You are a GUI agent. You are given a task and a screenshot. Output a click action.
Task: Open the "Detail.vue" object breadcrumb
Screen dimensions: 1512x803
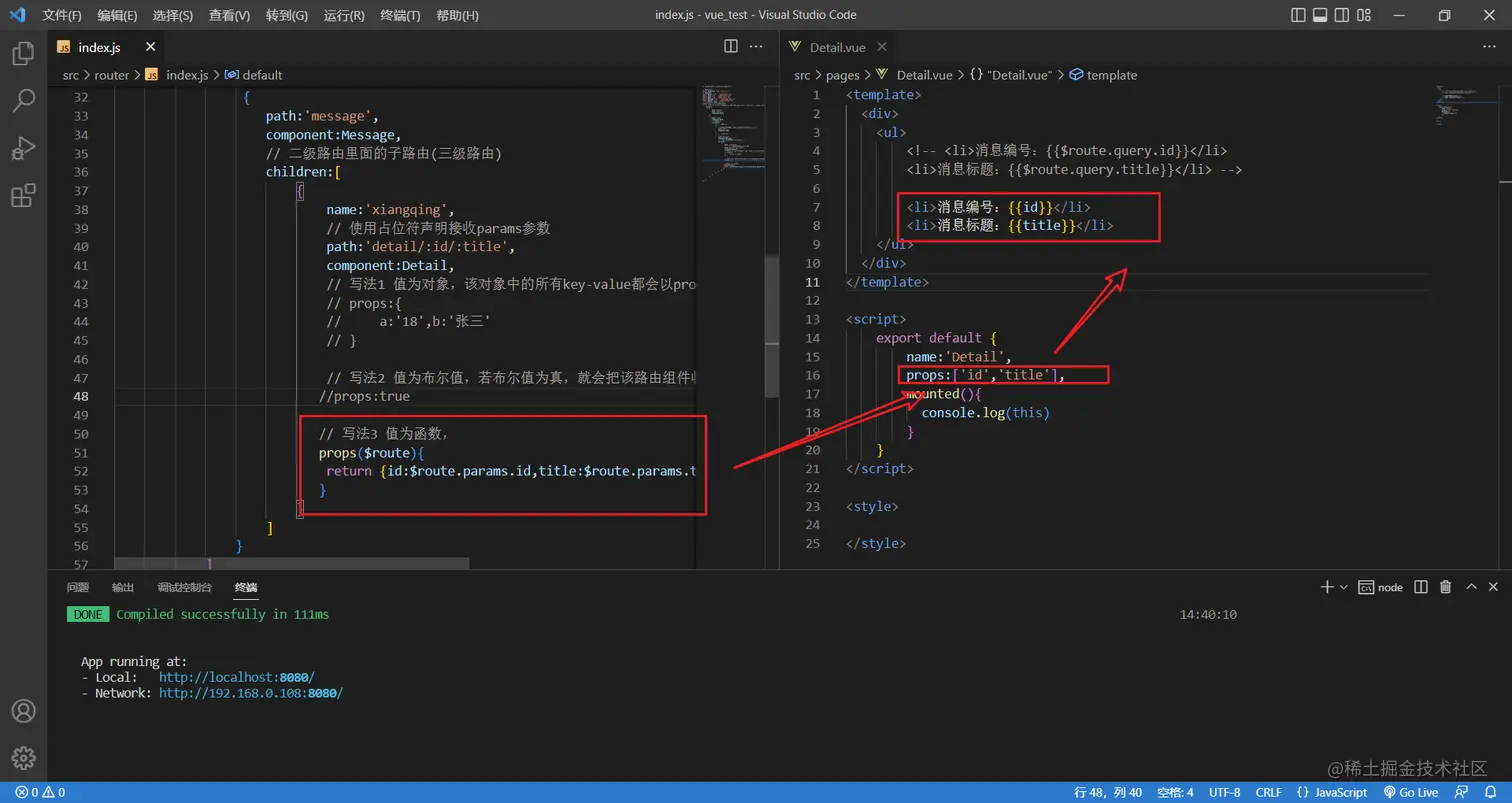tap(1011, 75)
